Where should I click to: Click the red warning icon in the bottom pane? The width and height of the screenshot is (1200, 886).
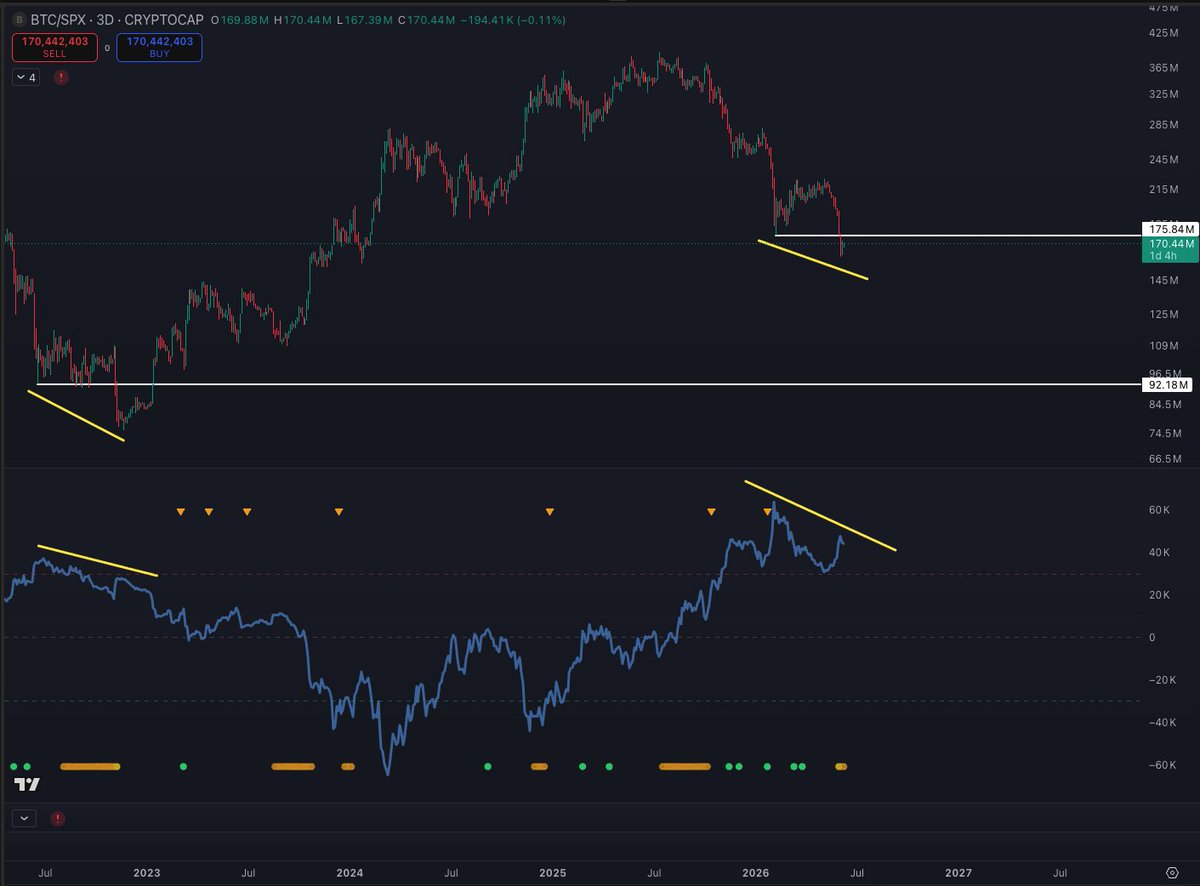click(x=56, y=818)
